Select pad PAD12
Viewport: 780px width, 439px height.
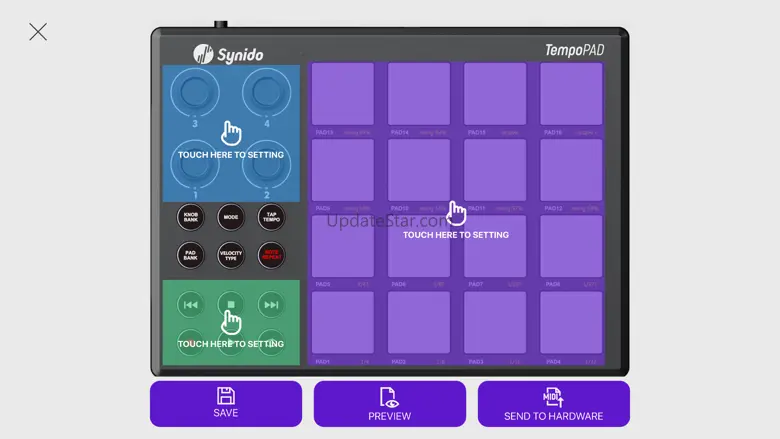tap(571, 170)
